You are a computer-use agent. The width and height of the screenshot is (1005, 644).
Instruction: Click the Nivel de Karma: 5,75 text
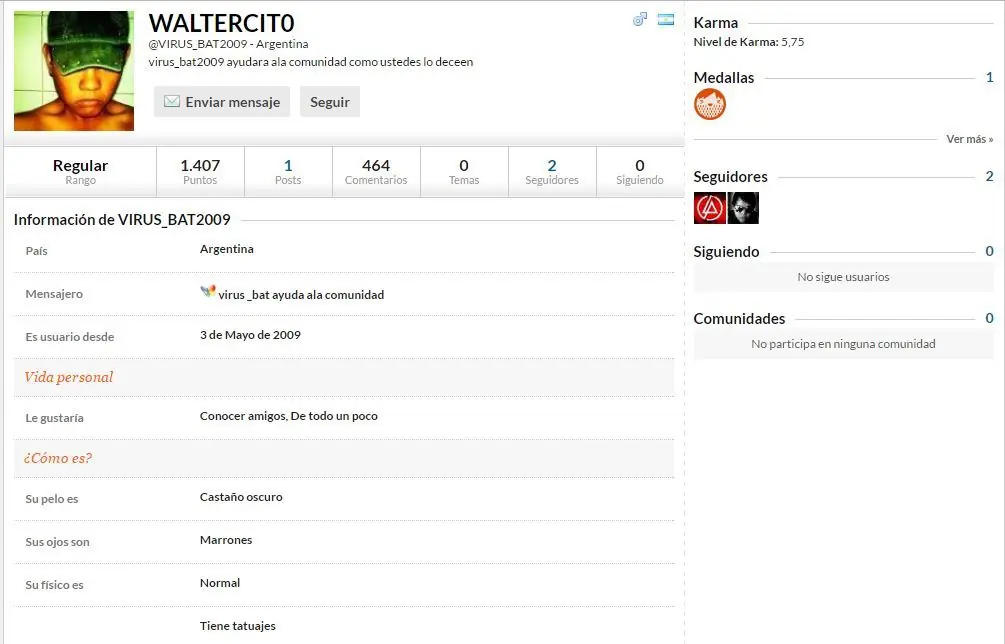coord(749,42)
